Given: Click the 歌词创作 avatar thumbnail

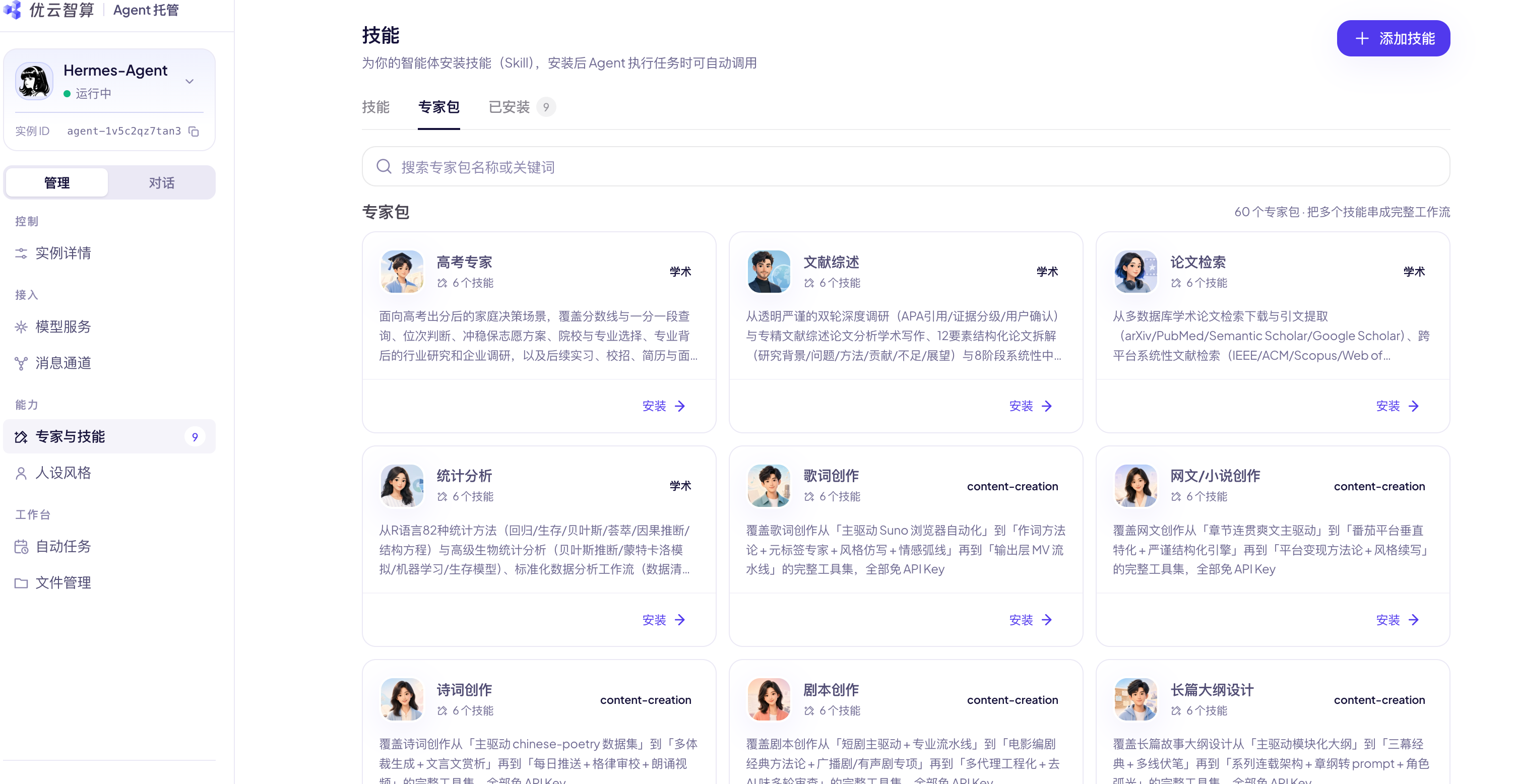Looking at the screenshot, I should [x=769, y=486].
